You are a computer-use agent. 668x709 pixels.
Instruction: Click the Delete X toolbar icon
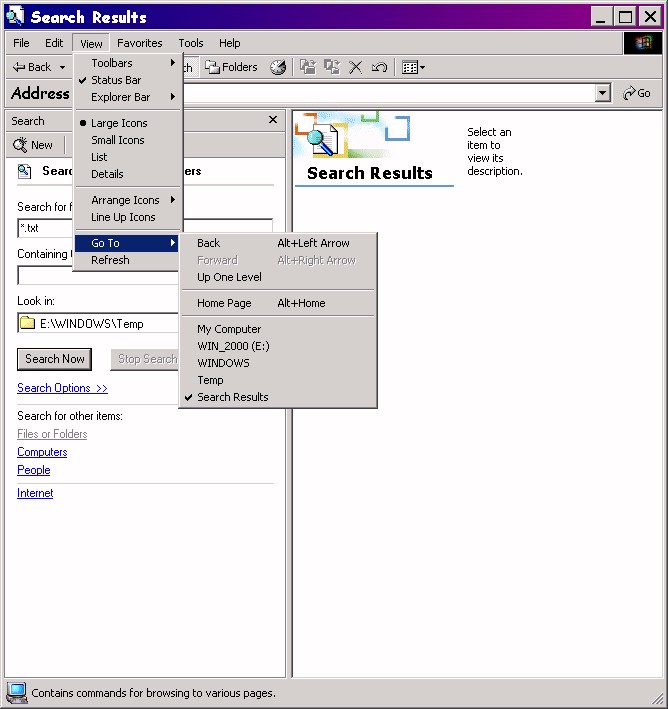click(x=355, y=67)
